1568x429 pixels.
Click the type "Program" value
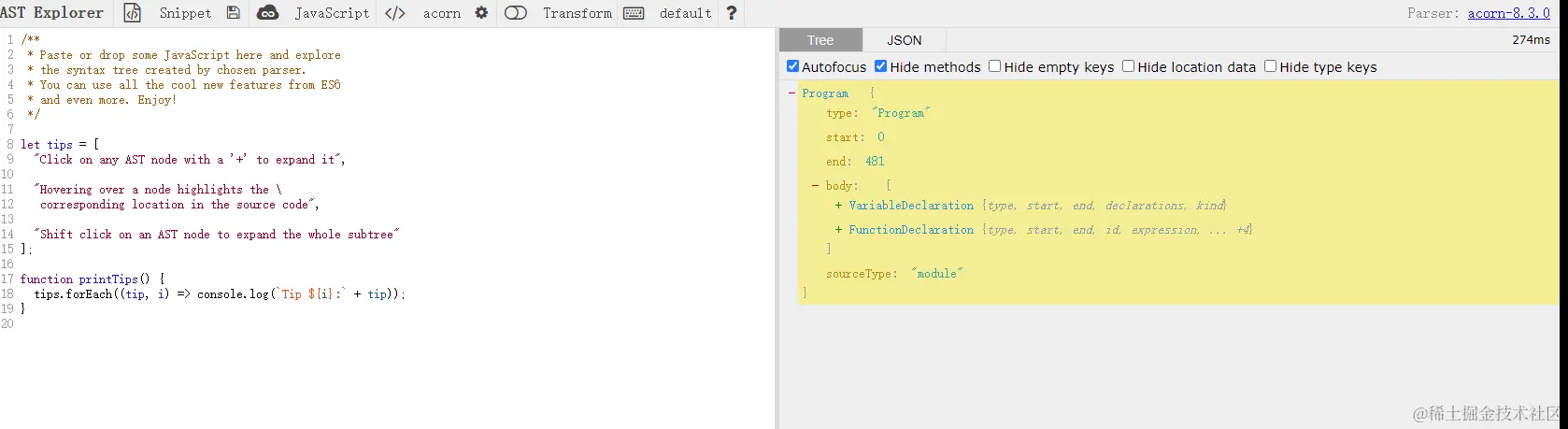coord(901,113)
